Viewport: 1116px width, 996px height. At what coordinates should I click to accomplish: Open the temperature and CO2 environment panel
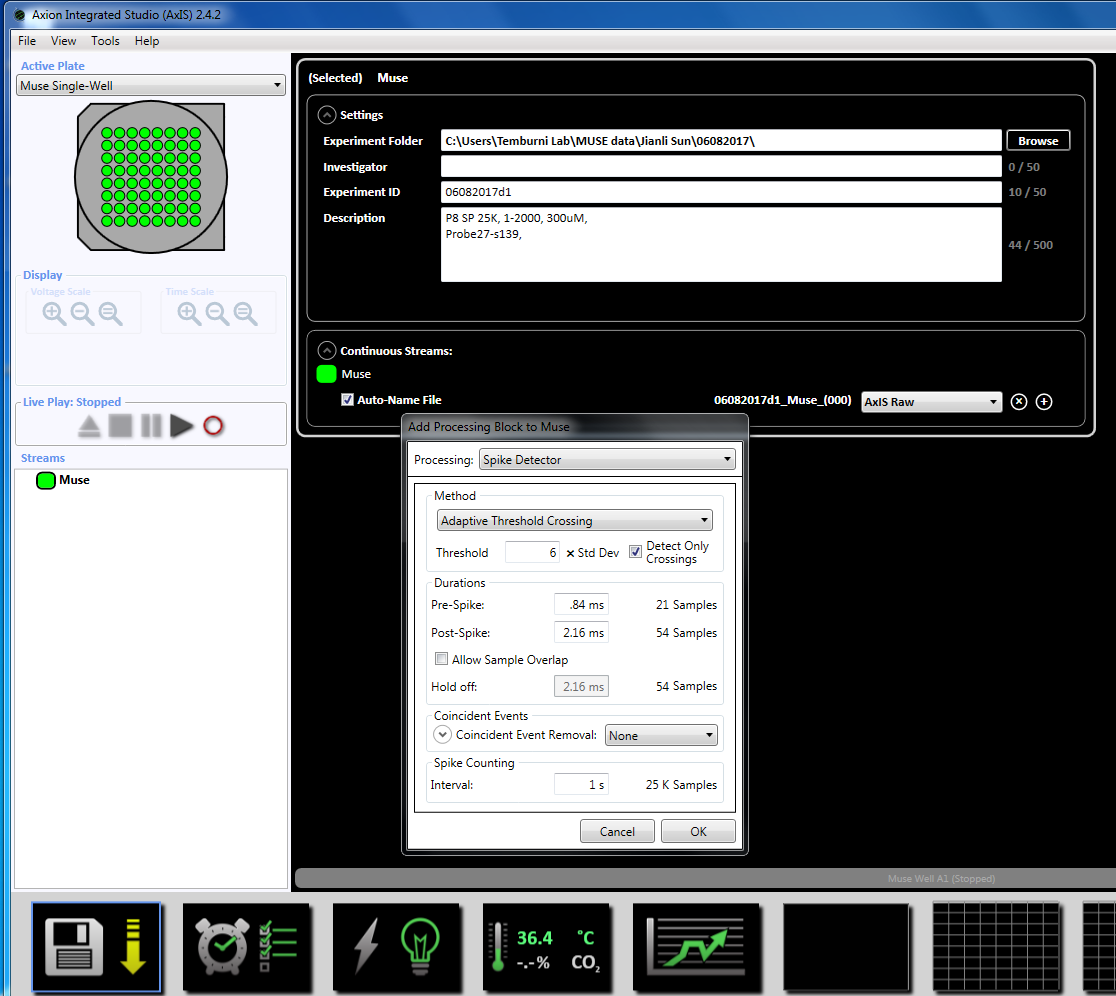(x=546, y=947)
